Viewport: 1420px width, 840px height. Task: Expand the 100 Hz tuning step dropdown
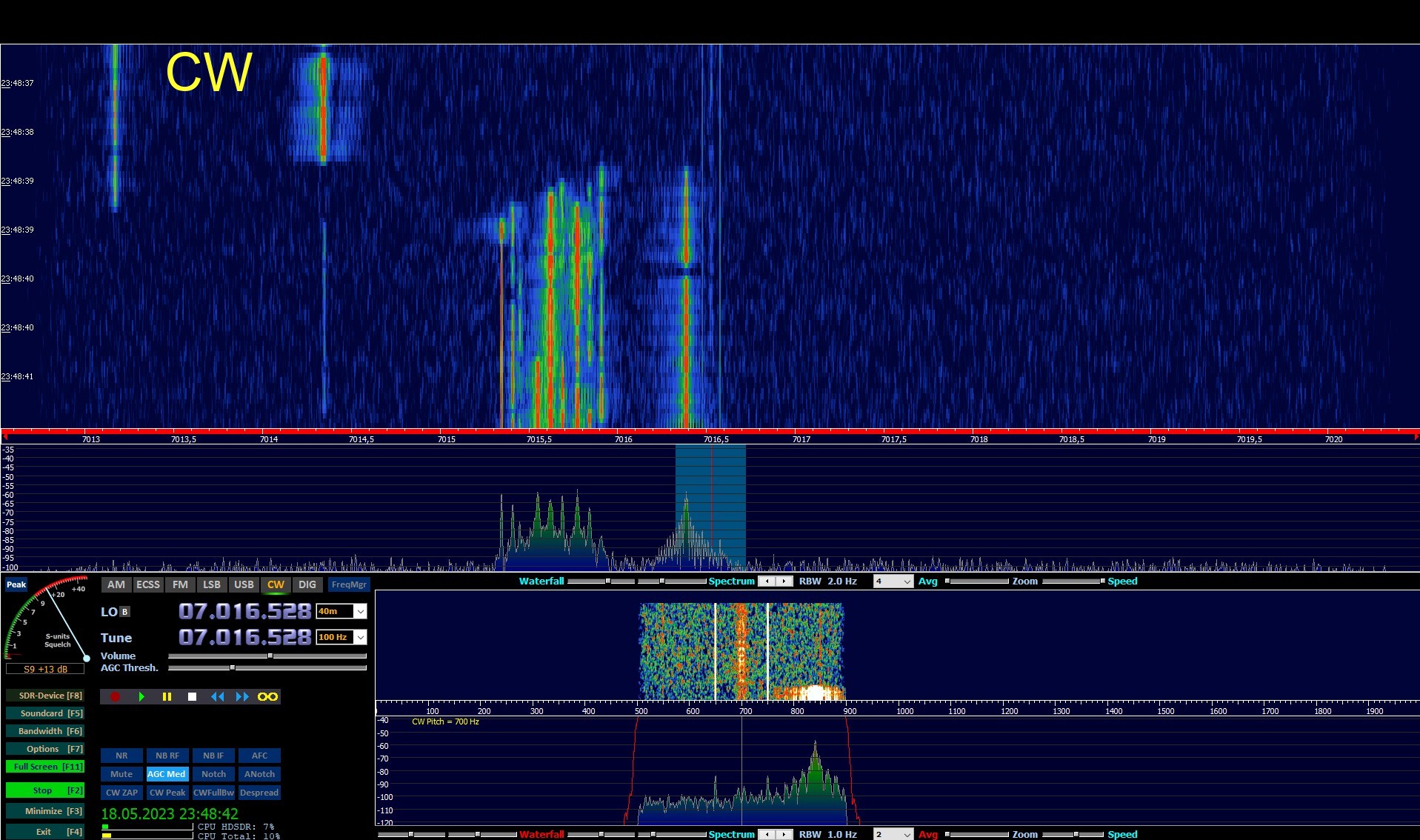pyautogui.click(x=360, y=637)
